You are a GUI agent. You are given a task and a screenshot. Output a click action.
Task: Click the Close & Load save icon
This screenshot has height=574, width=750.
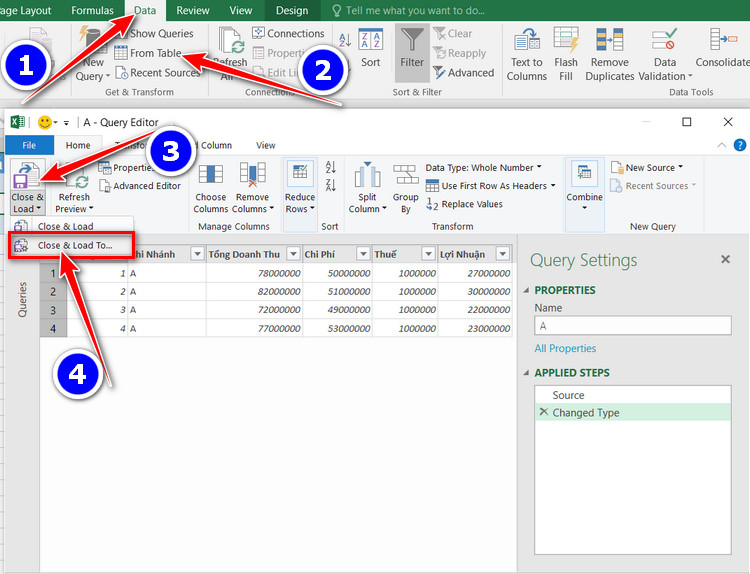pyautogui.click(x=27, y=177)
